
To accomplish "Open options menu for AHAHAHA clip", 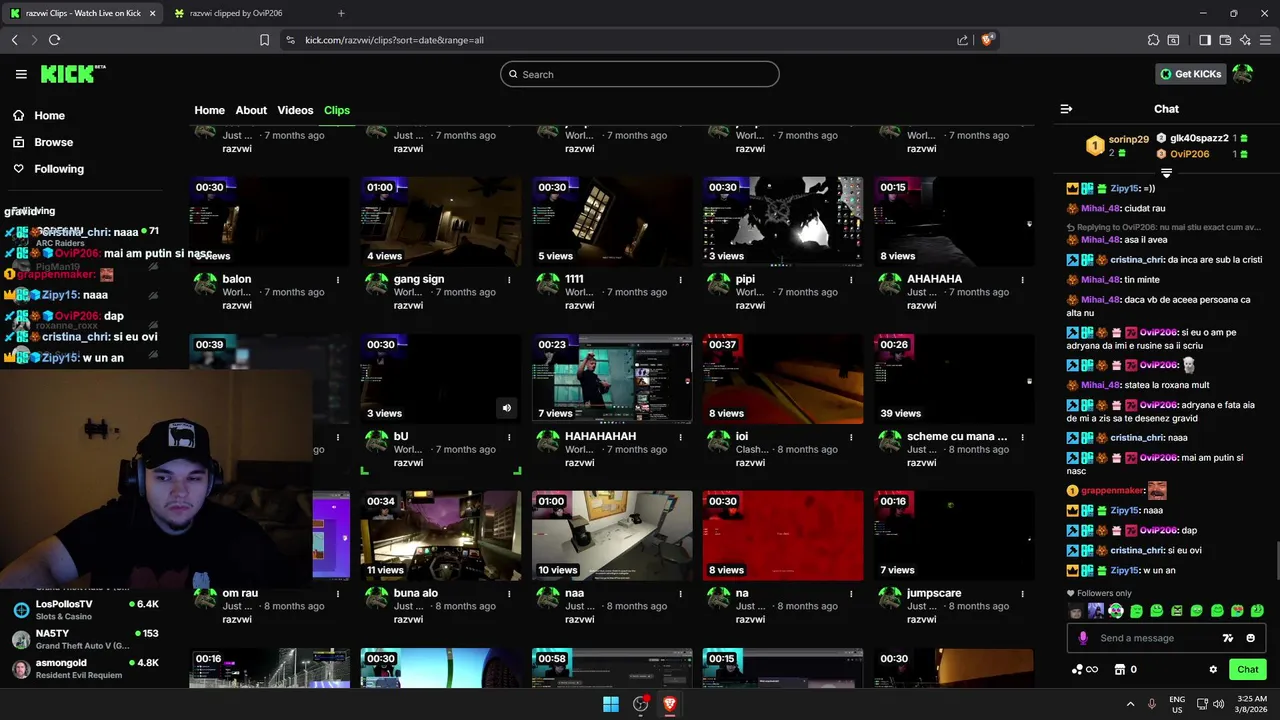I will (x=1022, y=280).
